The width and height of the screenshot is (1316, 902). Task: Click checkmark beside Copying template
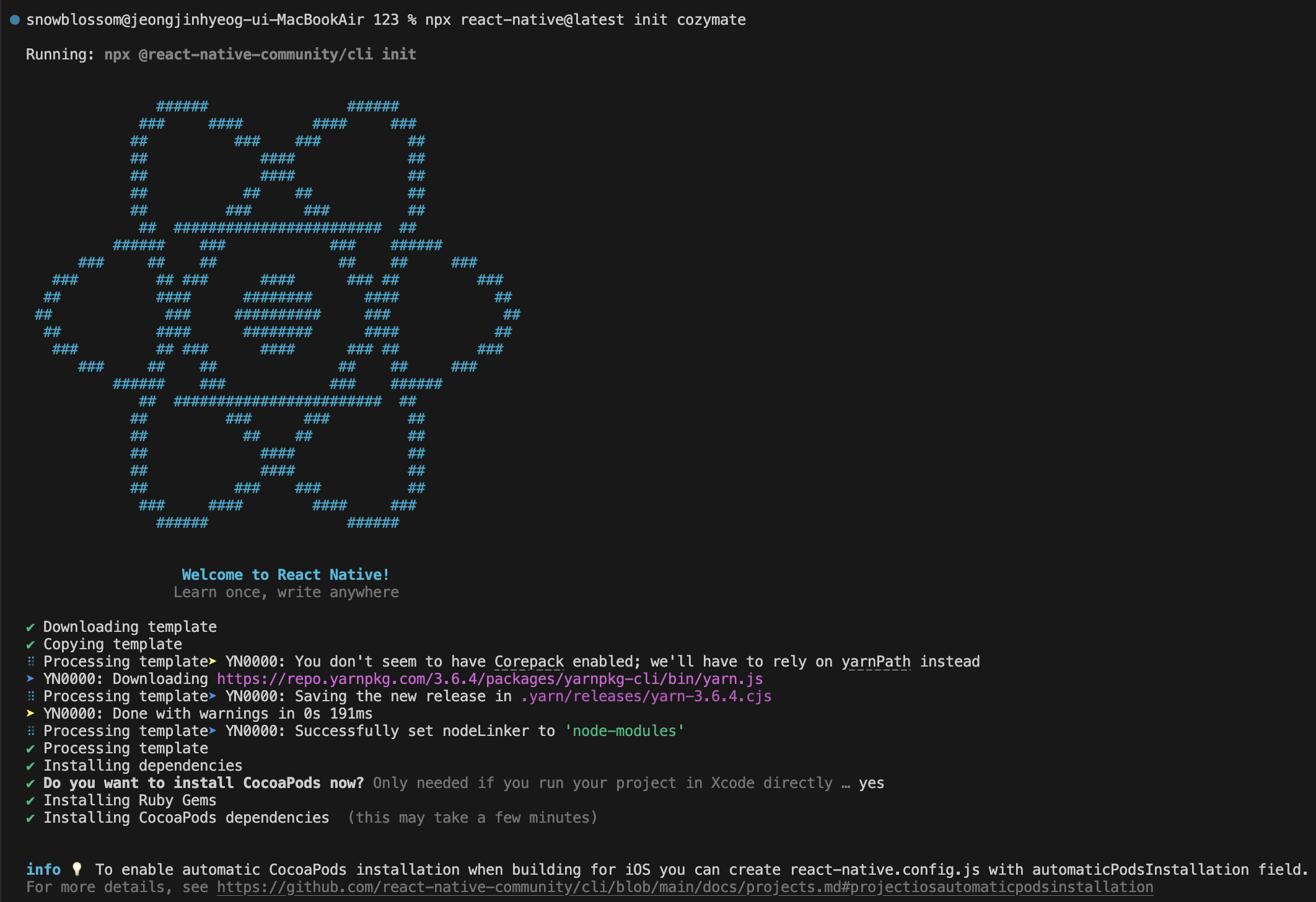30,644
